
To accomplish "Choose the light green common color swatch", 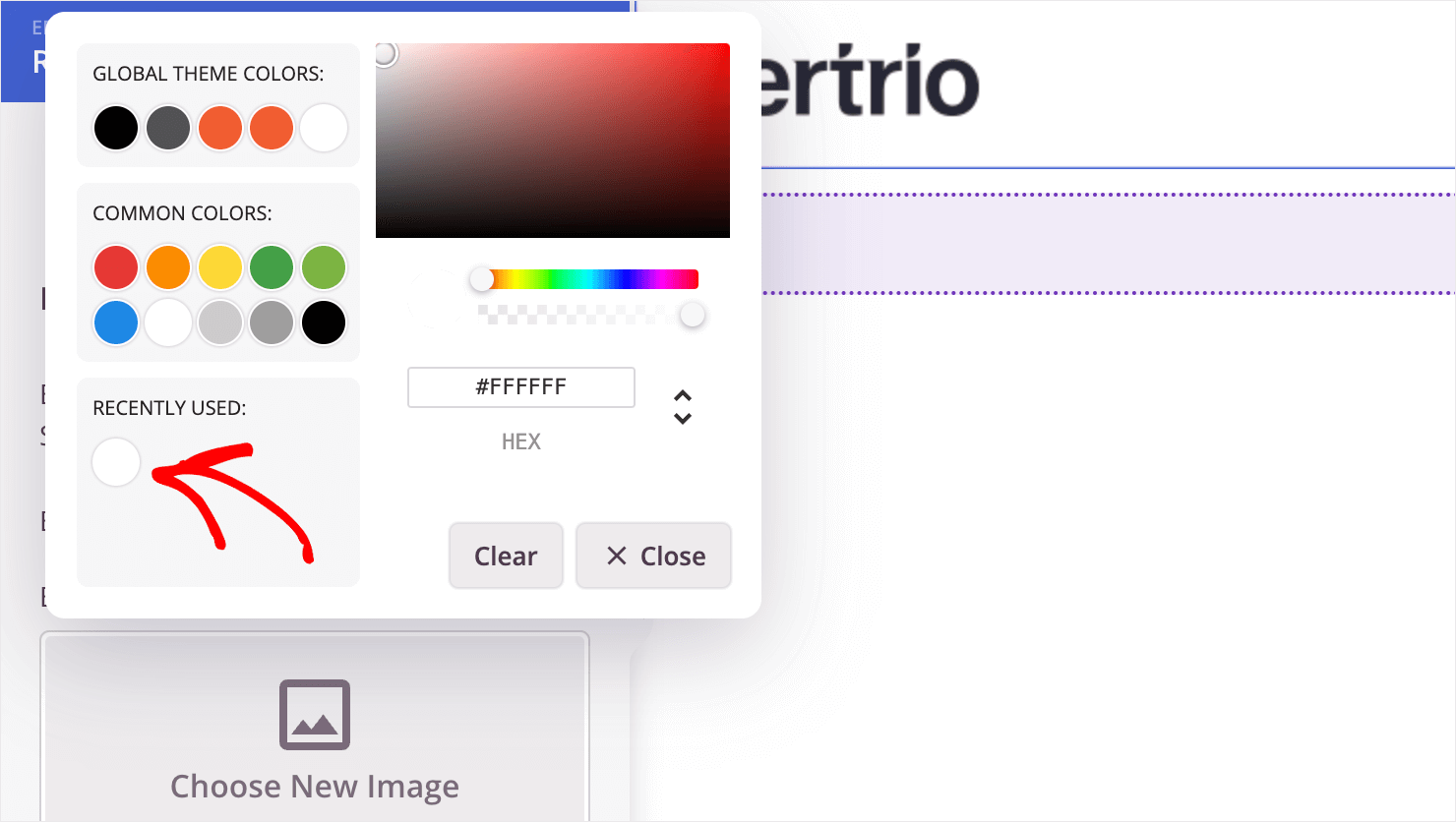I will click(x=324, y=267).
